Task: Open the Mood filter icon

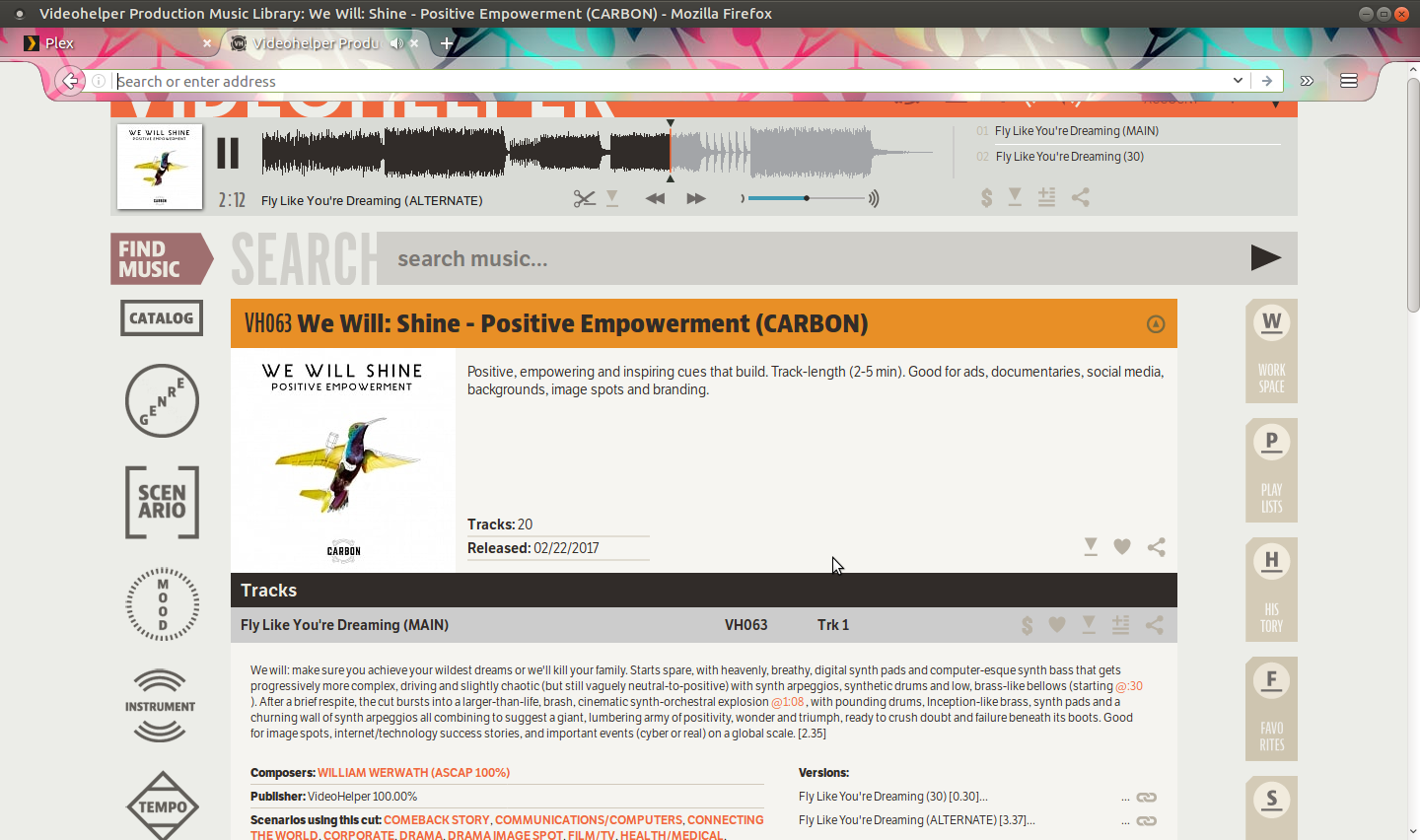Action: pyautogui.click(x=163, y=604)
